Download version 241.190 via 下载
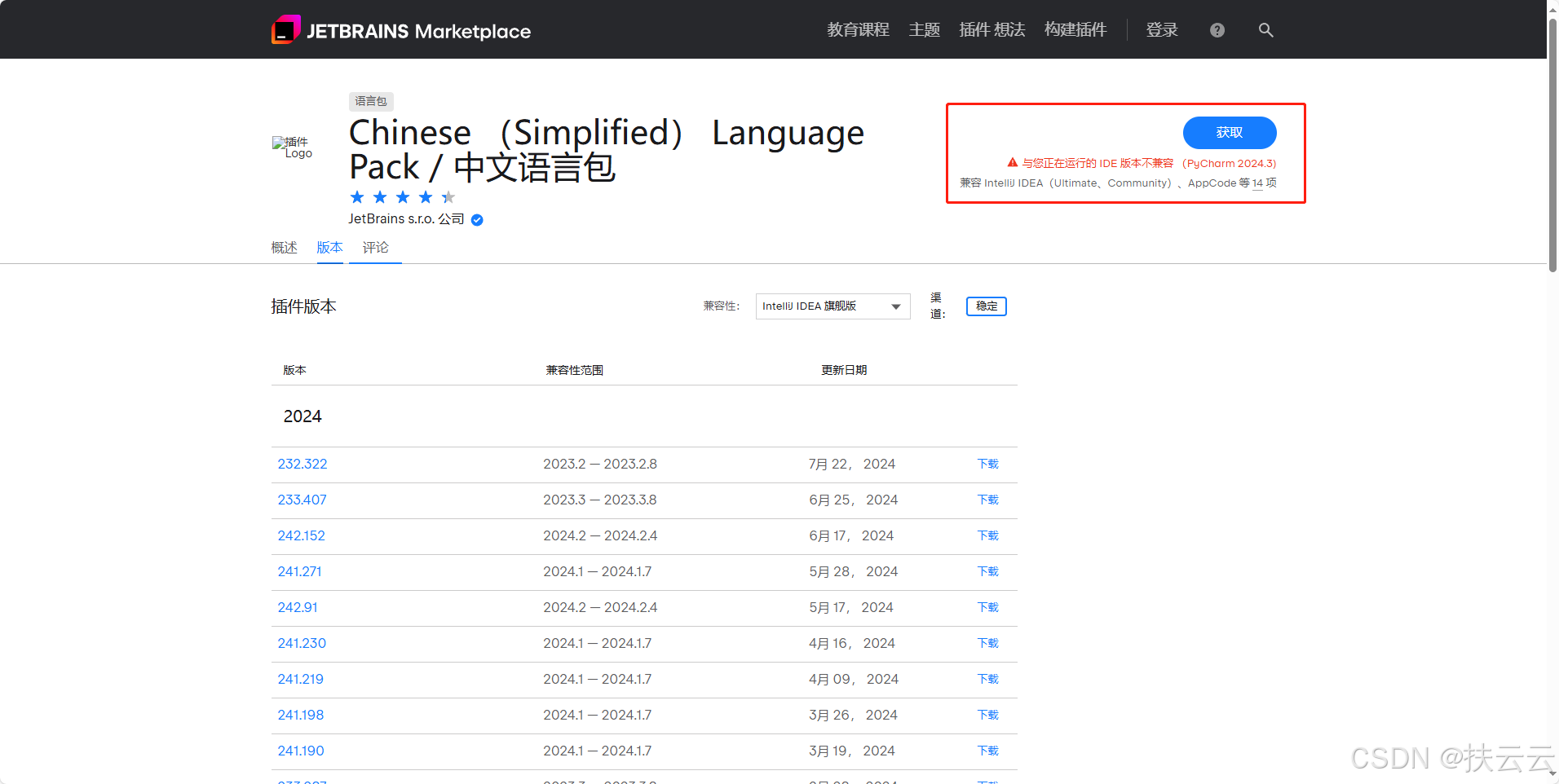 coord(988,751)
